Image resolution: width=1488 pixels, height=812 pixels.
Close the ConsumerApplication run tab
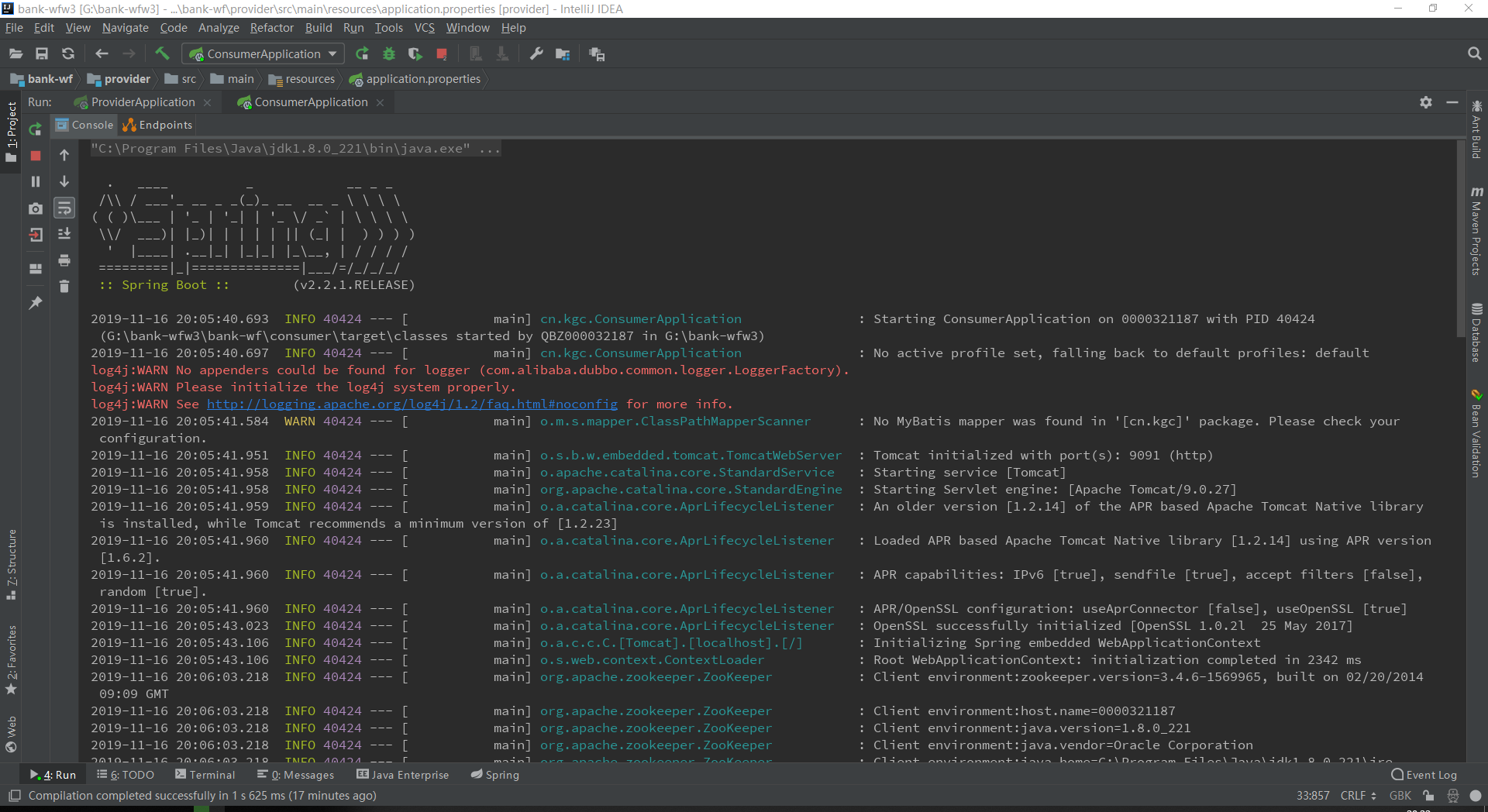pos(380,102)
